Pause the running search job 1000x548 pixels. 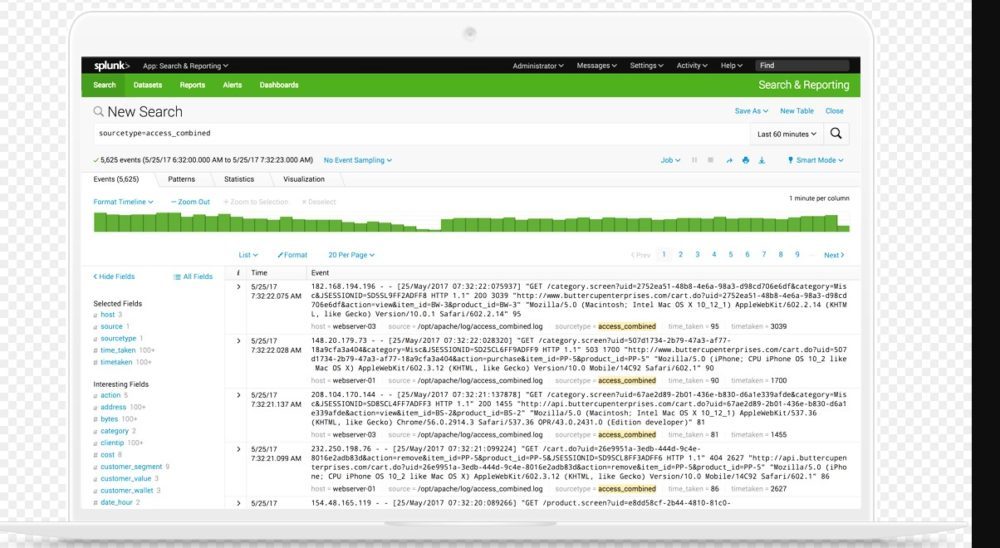click(x=694, y=160)
